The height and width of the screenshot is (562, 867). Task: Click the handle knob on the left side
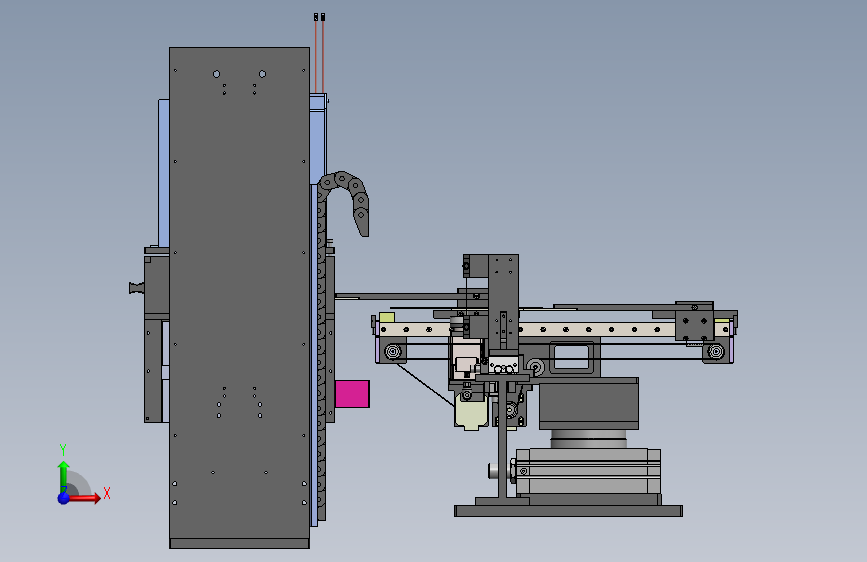tap(136, 288)
